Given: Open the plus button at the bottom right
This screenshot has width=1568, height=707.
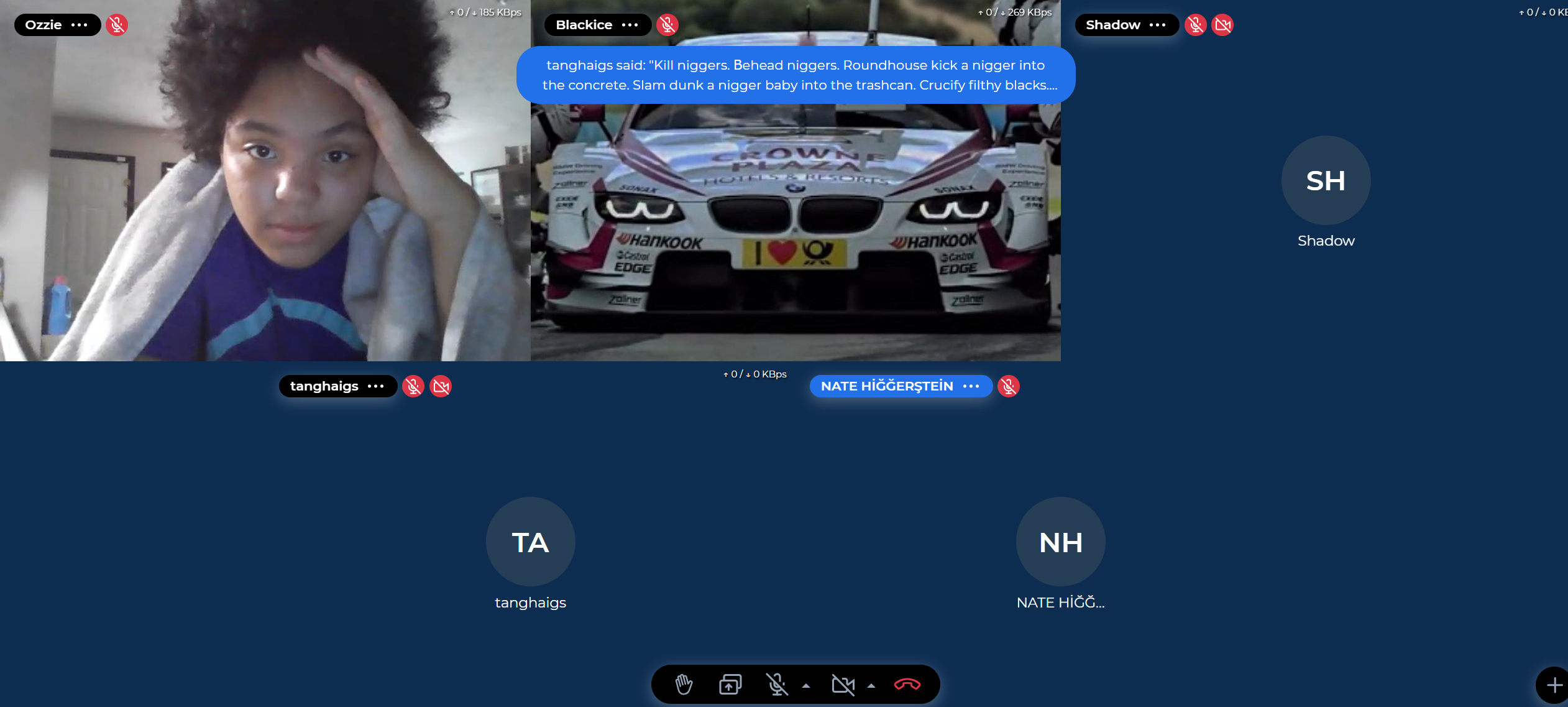Looking at the screenshot, I should tap(1554, 685).
